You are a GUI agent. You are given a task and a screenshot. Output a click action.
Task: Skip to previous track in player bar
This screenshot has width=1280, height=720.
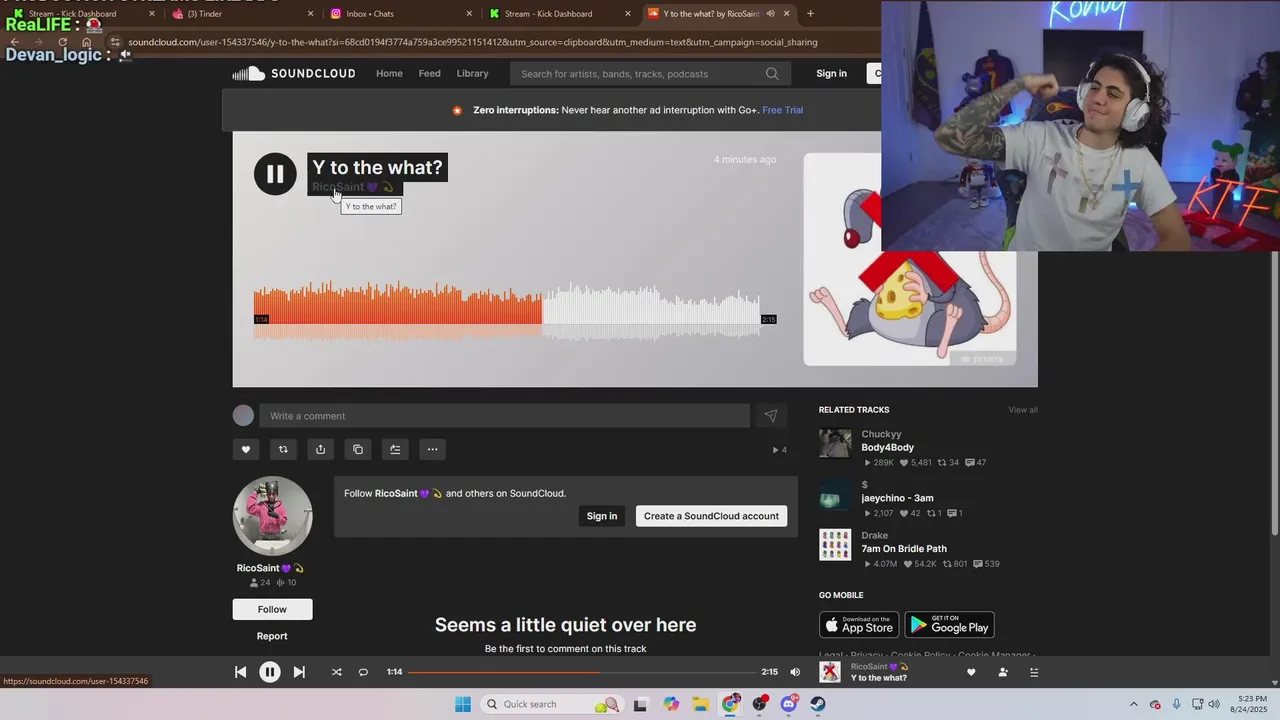click(240, 672)
